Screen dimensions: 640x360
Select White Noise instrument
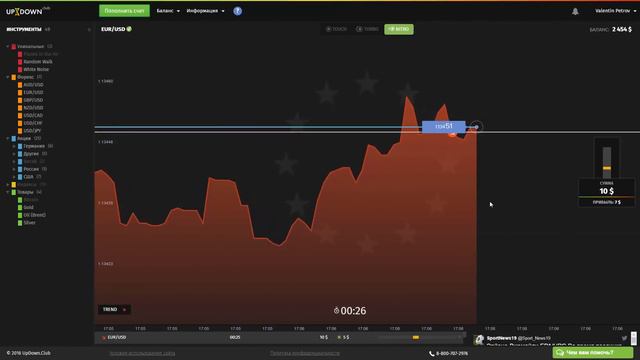tap(36, 69)
